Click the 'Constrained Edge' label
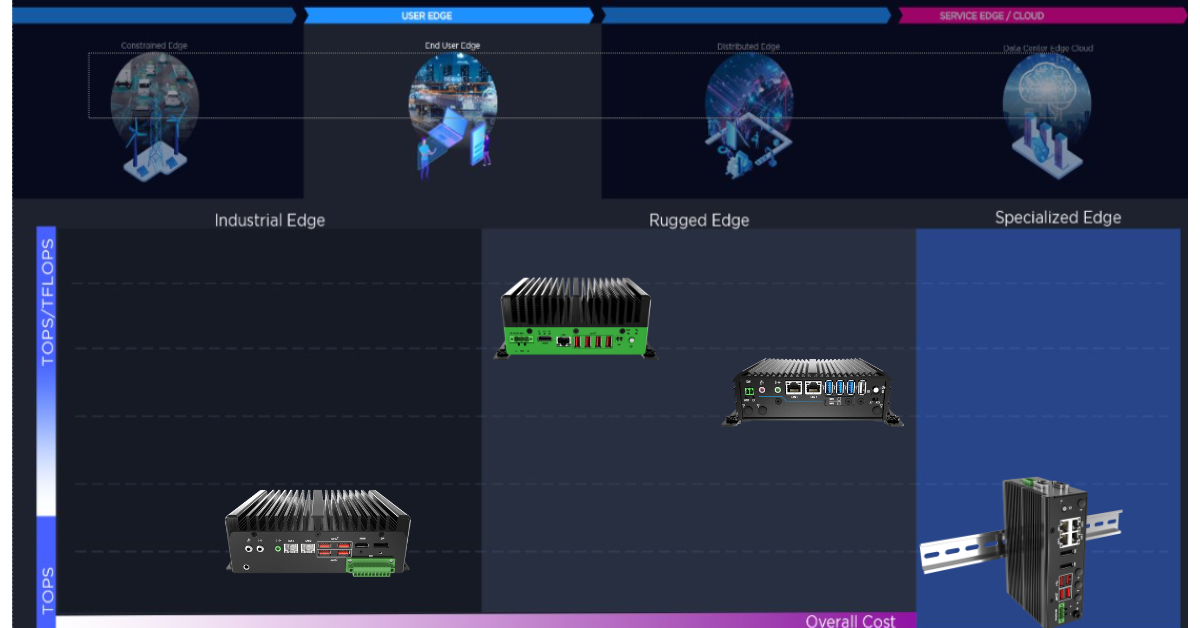The height and width of the screenshot is (628, 1200). coord(154,46)
